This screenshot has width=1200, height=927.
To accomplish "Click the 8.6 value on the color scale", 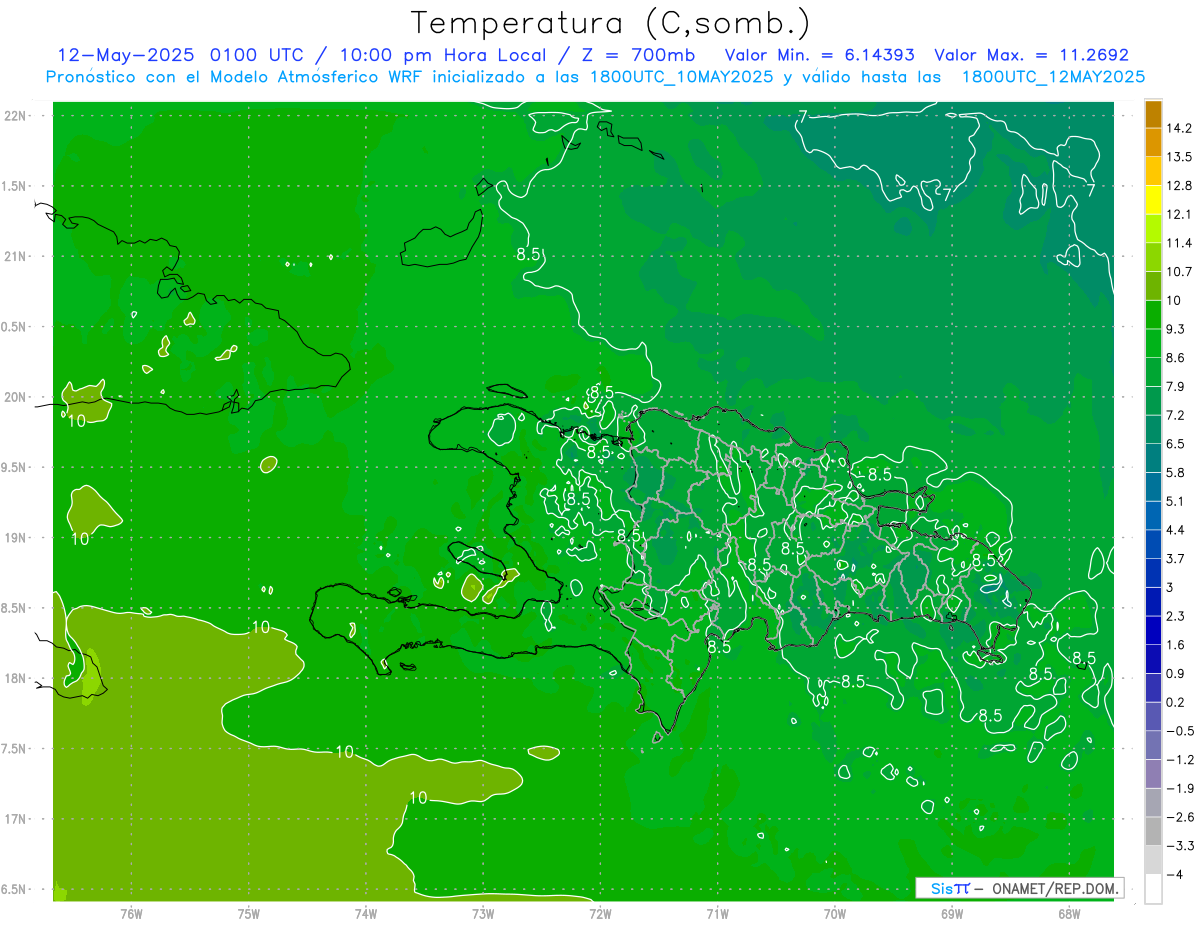I will click(1176, 357).
